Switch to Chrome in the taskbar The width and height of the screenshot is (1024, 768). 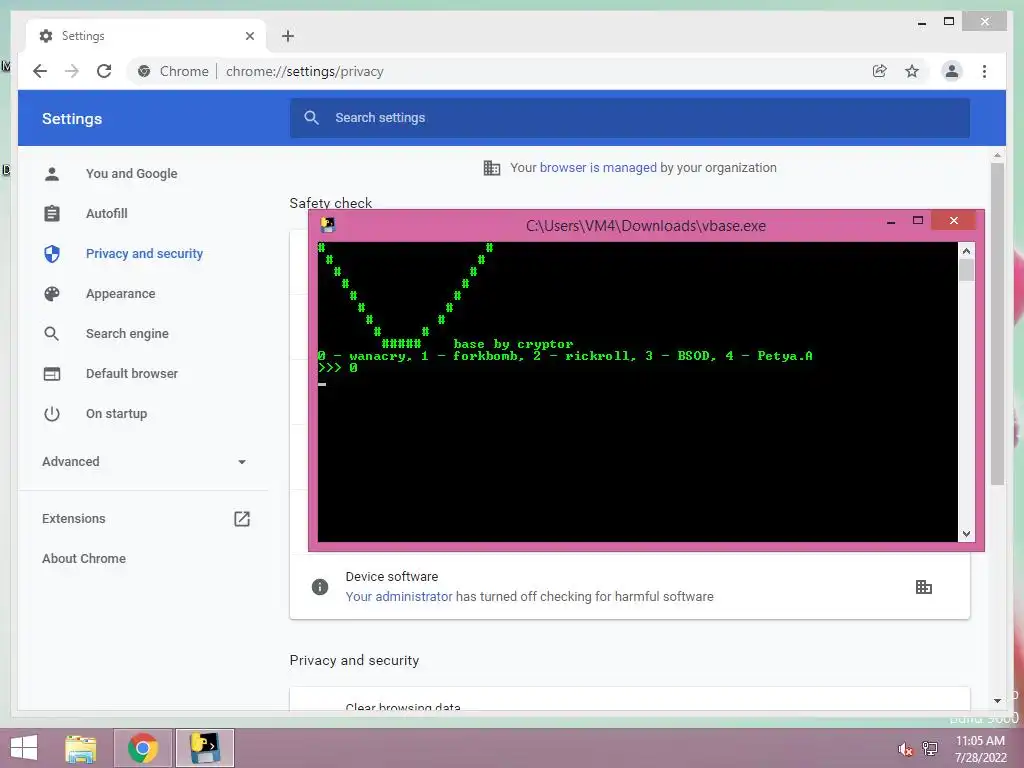point(143,748)
